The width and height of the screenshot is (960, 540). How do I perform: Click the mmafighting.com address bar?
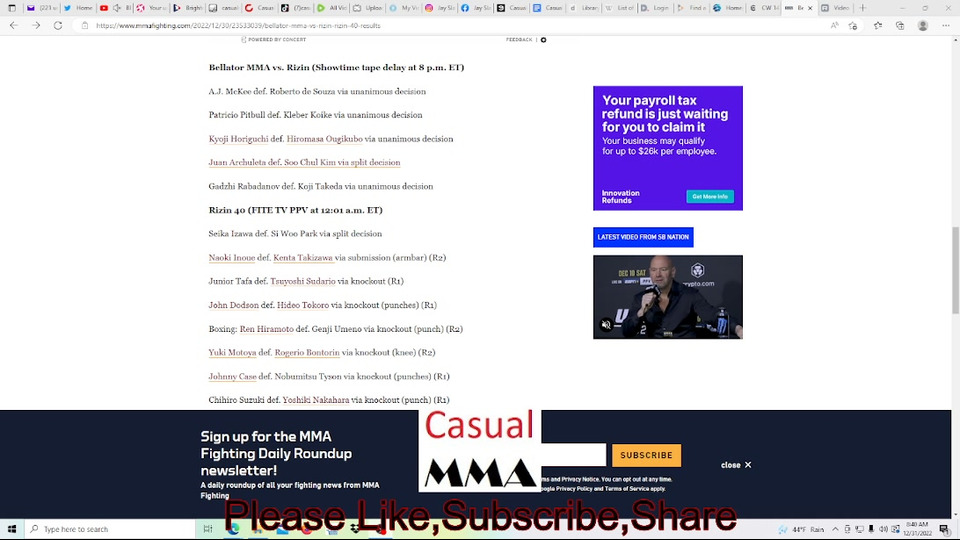[453, 26]
